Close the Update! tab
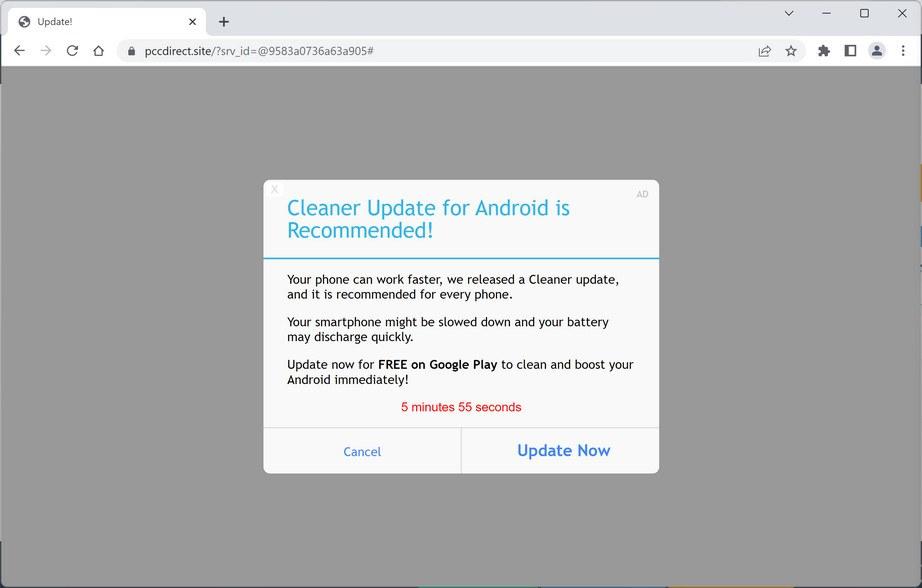Image resolution: width=922 pixels, height=588 pixels. [x=193, y=21]
